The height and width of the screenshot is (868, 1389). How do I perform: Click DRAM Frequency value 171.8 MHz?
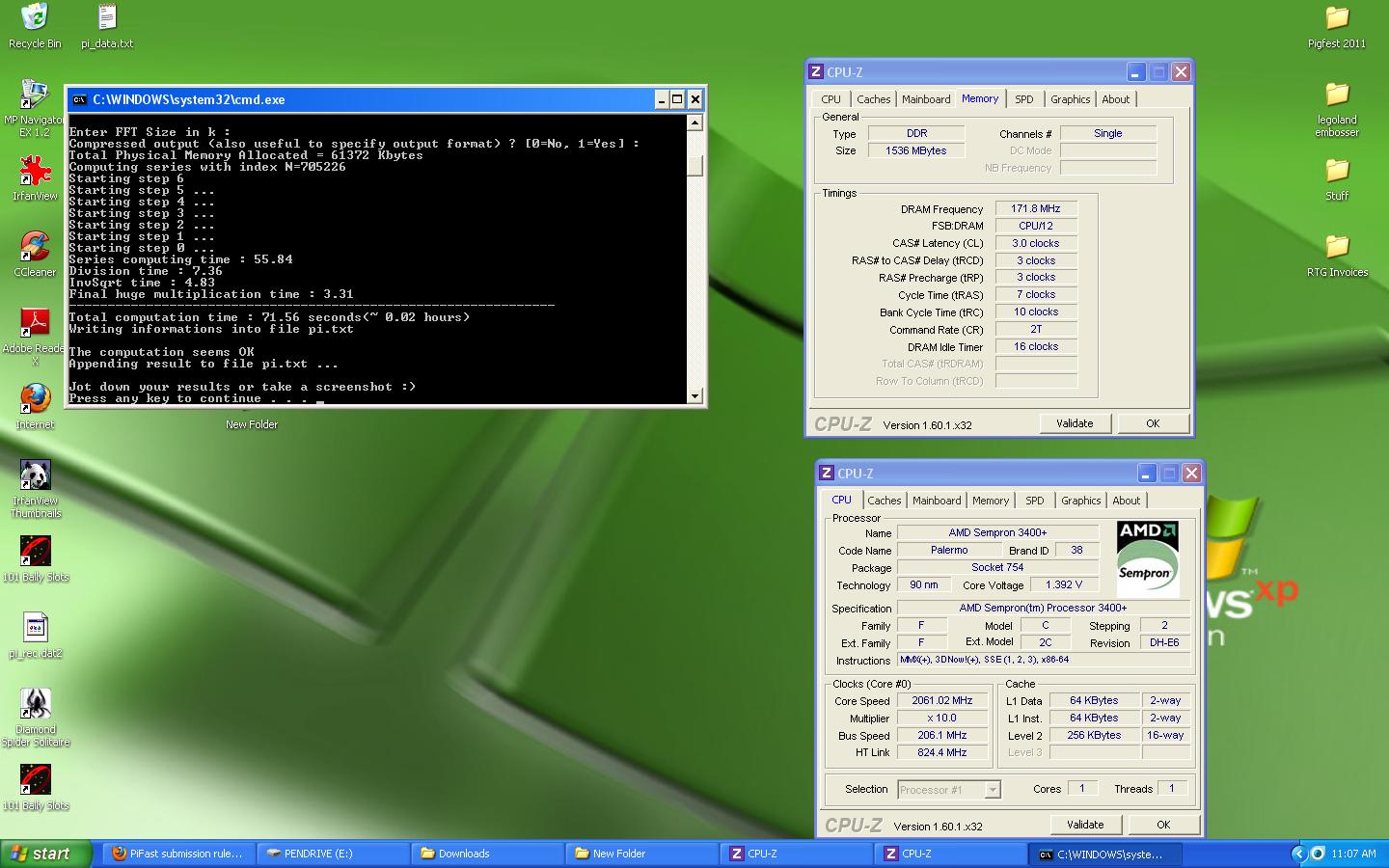1036,208
